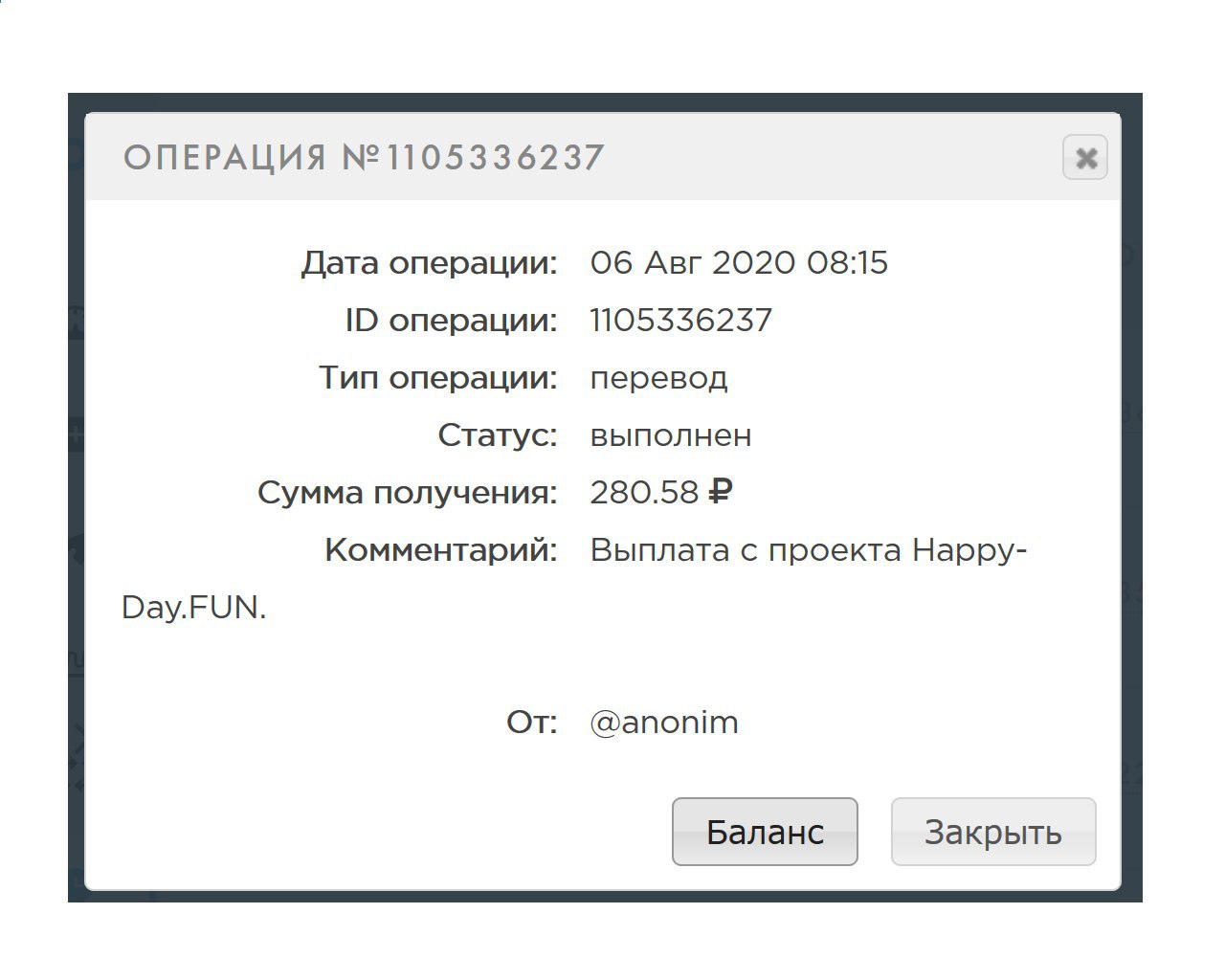Click the dialog title ОПЕРАЦИЯ №1105336237
Image resolution: width=1225 pixels, height=980 pixels.
365,158
